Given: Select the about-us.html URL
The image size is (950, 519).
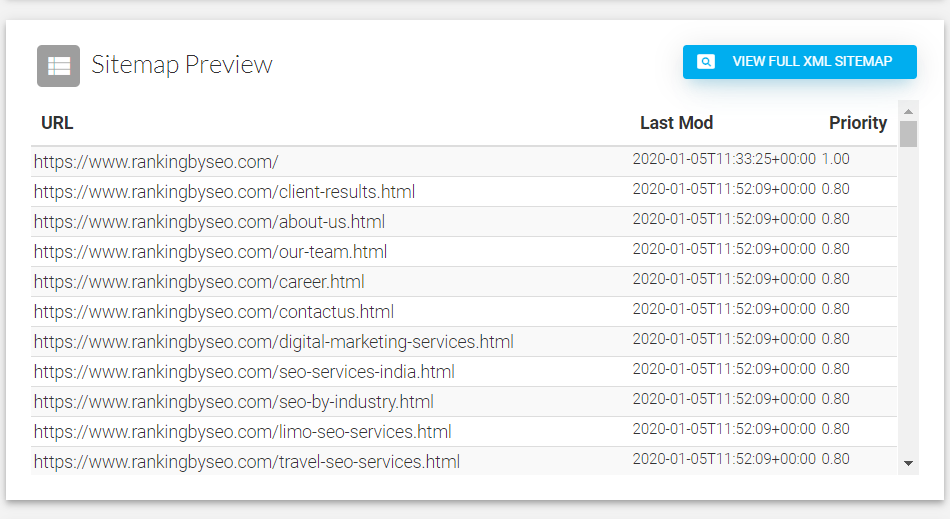Looking at the screenshot, I should (x=209, y=222).
